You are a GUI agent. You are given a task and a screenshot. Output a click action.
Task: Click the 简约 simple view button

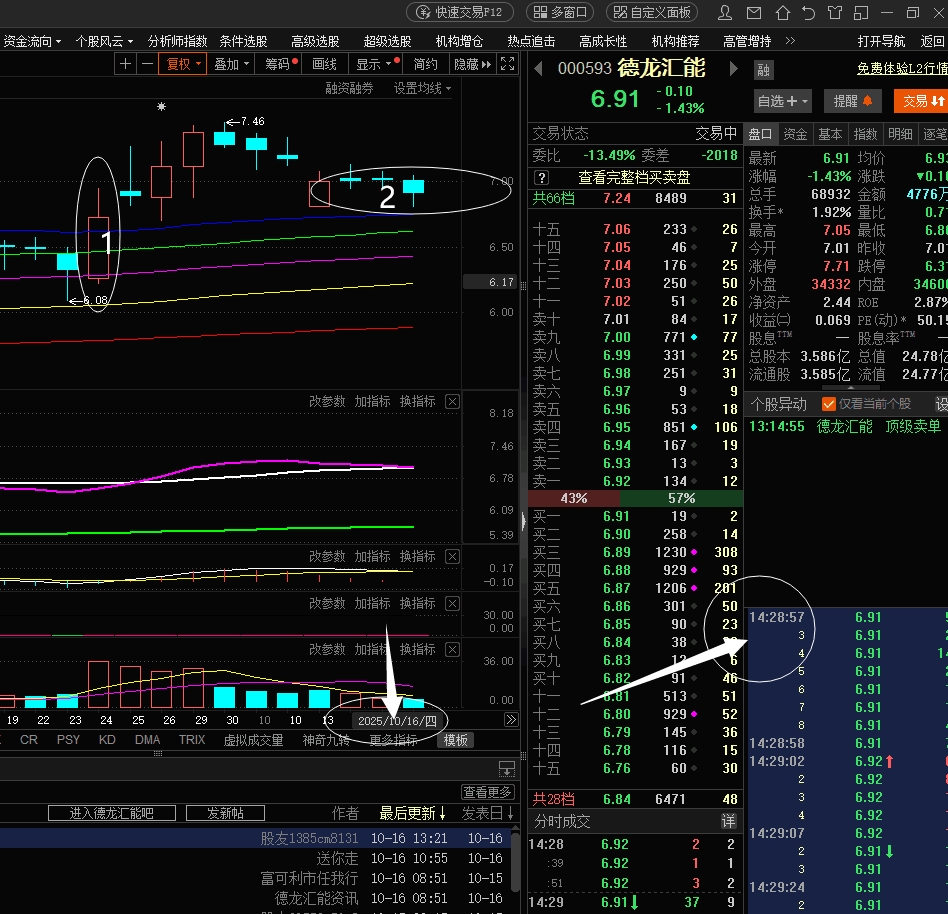click(x=425, y=64)
